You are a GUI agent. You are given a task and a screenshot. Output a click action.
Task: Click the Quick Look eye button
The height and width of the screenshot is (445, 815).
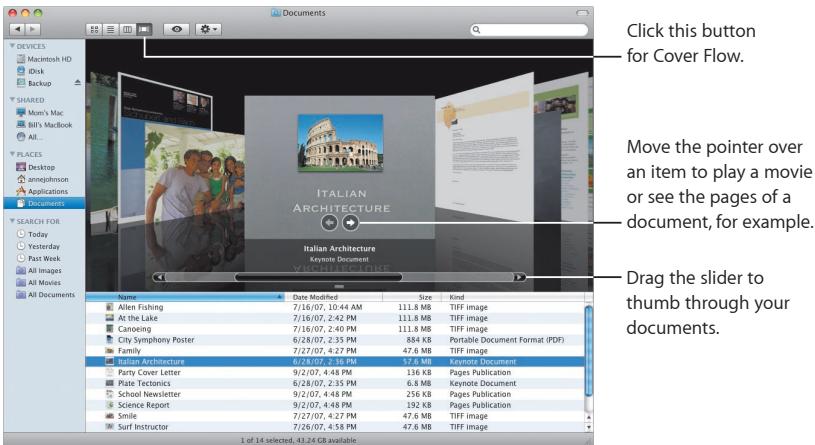[177, 30]
